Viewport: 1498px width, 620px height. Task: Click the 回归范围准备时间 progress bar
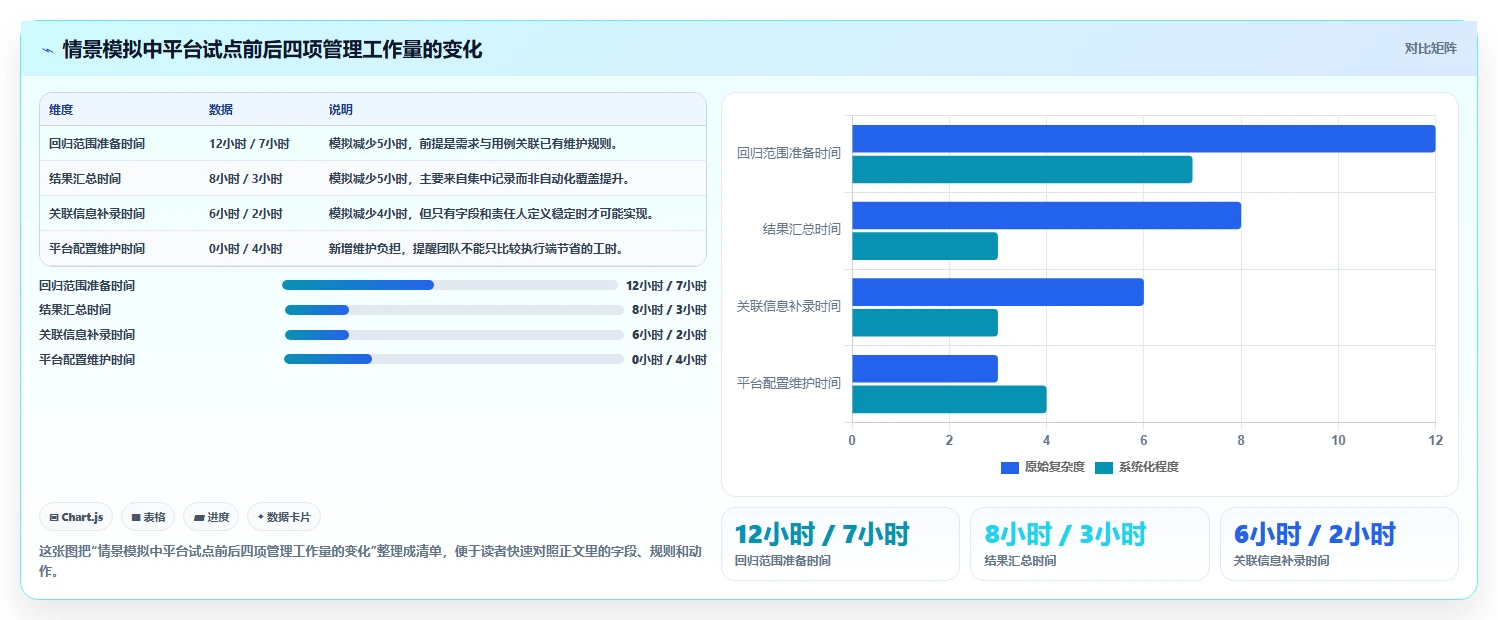click(x=450, y=285)
